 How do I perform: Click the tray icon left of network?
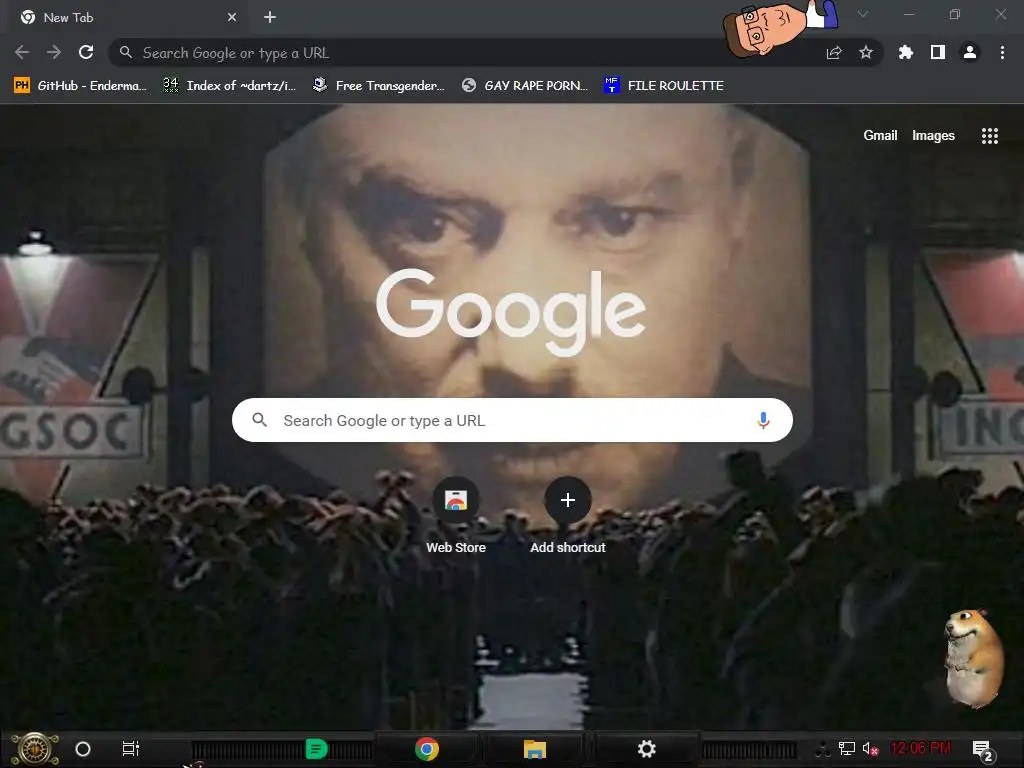[x=823, y=749]
